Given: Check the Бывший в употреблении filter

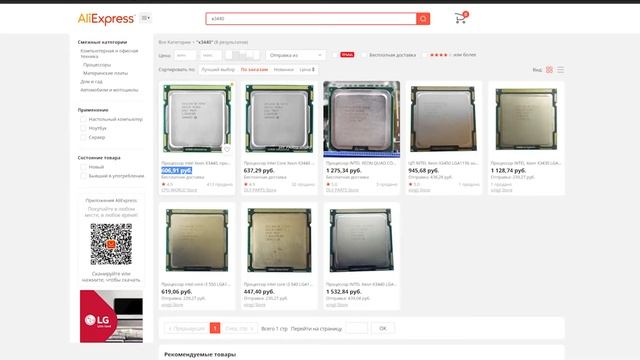Looking at the screenshot, I should [83, 176].
